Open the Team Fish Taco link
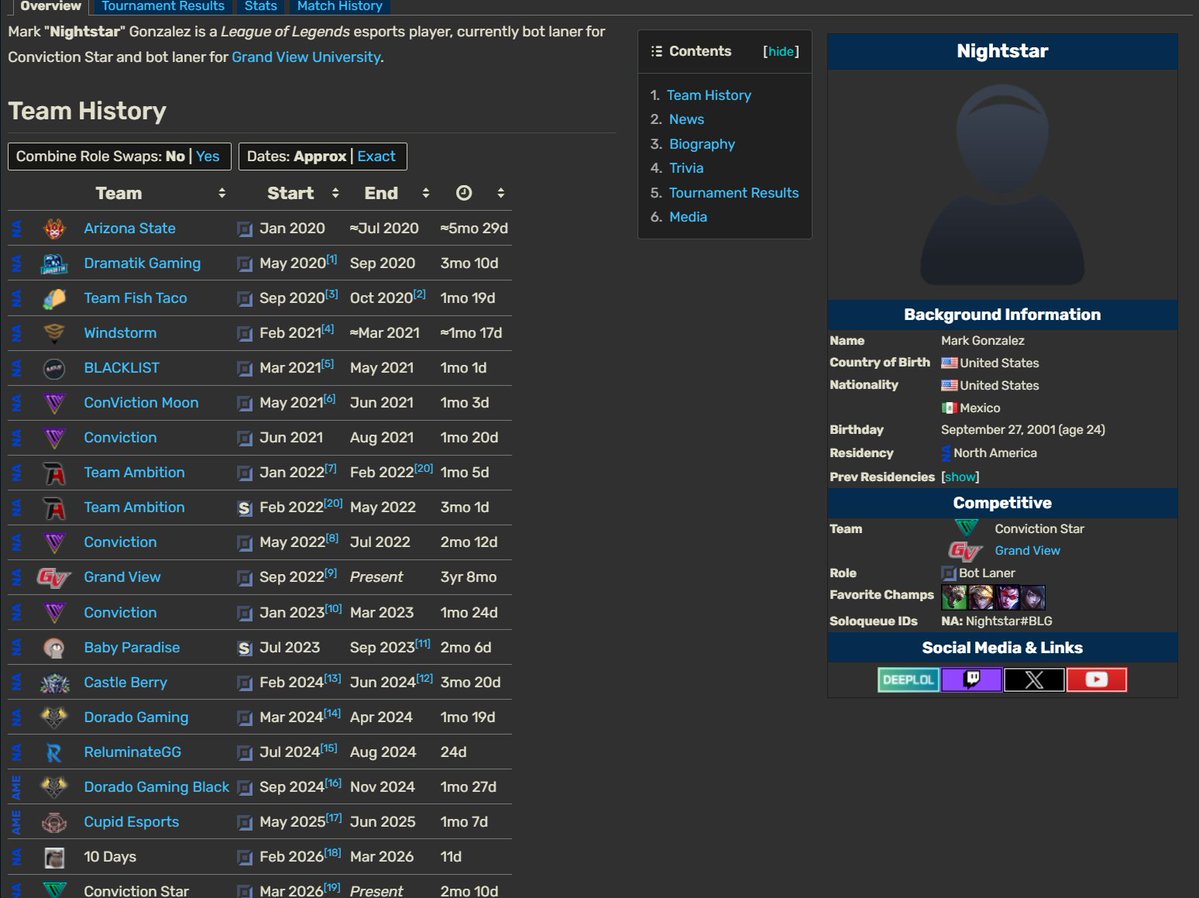Image resolution: width=1199 pixels, height=898 pixels. [135, 298]
